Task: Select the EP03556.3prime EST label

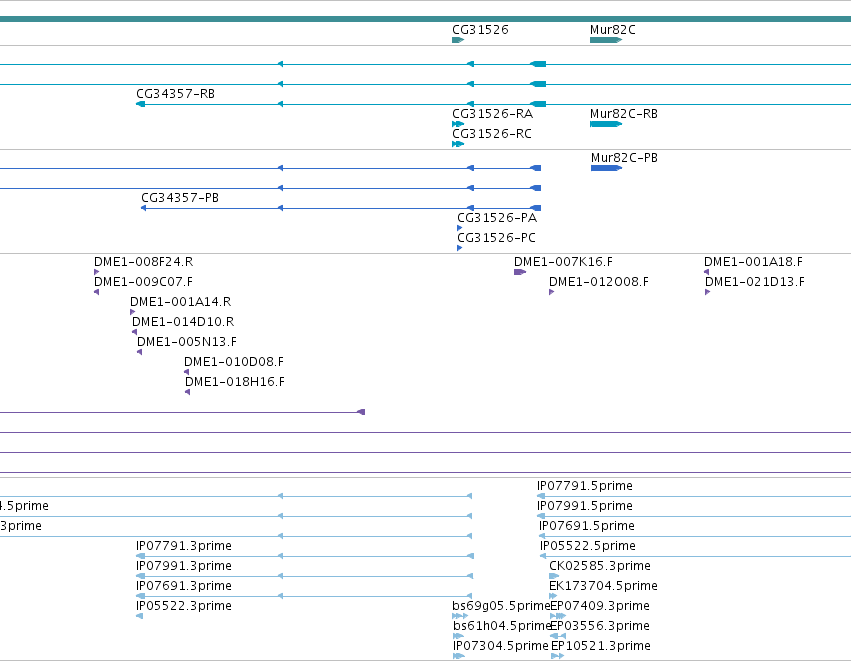Action: pyautogui.click(x=600, y=627)
